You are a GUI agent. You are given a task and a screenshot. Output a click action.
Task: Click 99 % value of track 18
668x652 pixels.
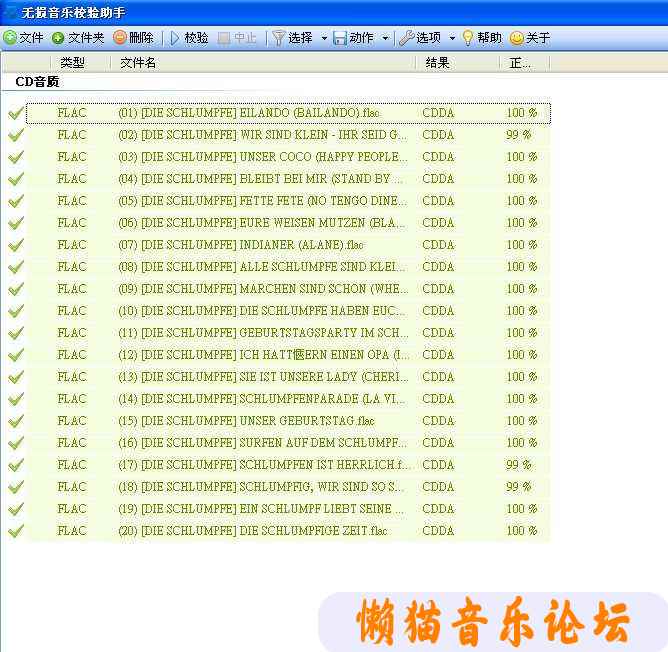[x=518, y=487]
